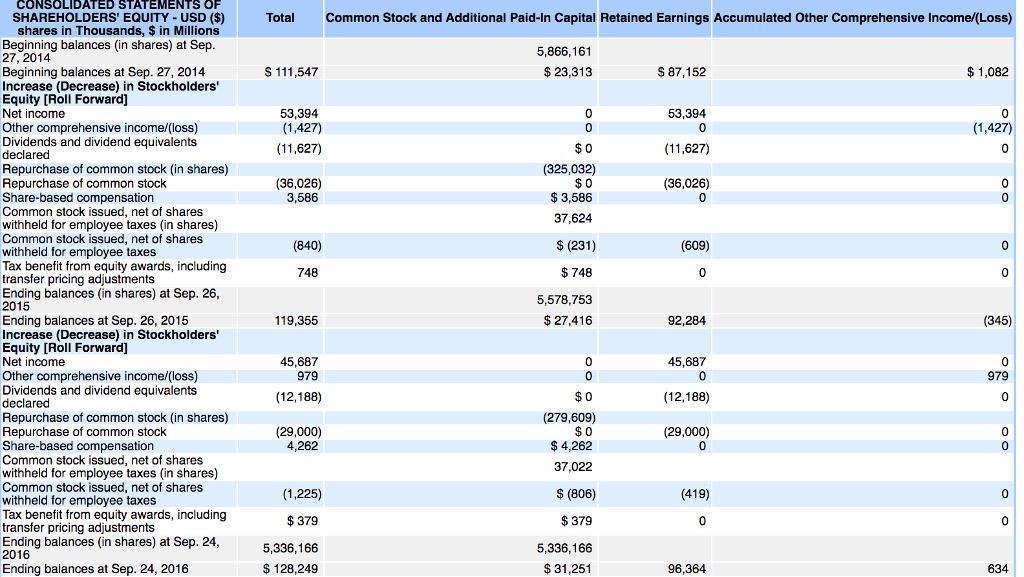This screenshot has width=1024, height=577.
Task: Click the 5,866,161 beginning shares value
Action: [x=564, y=52]
